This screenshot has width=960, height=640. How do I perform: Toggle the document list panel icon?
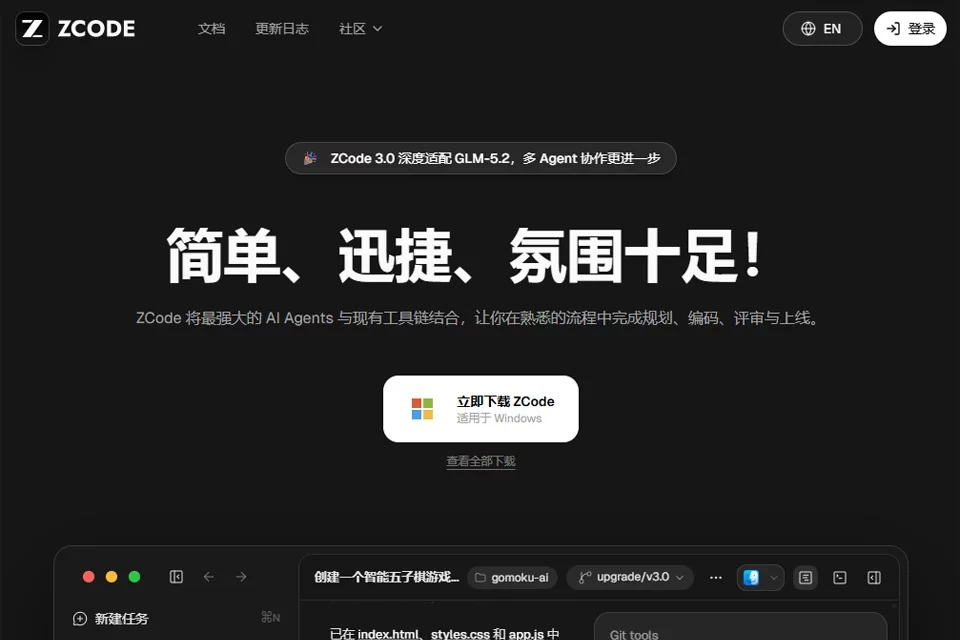[806, 578]
